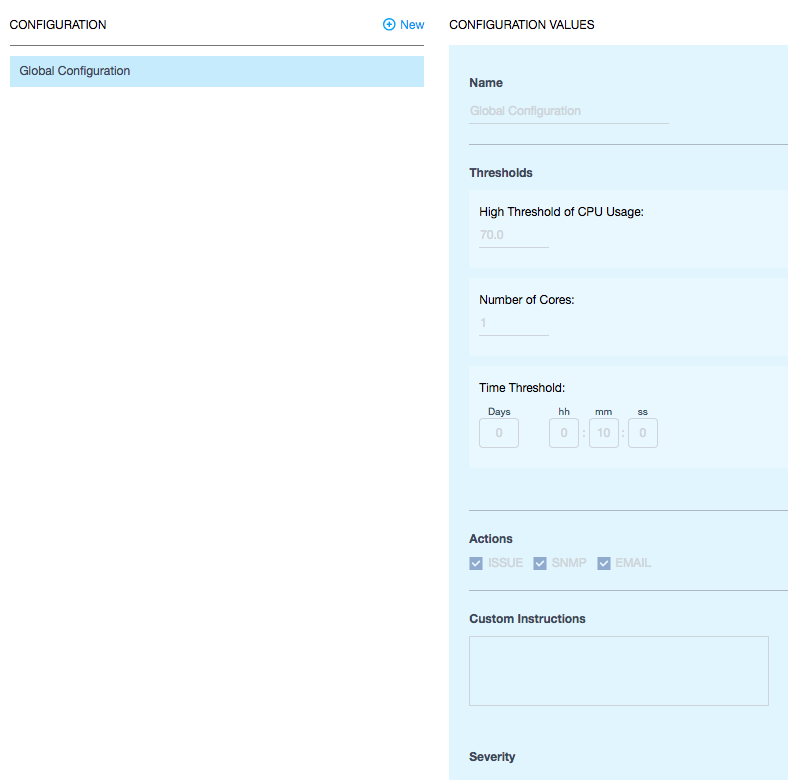Click the Time Threshold label
The width and height of the screenshot is (788, 780).
click(x=522, y=388)
